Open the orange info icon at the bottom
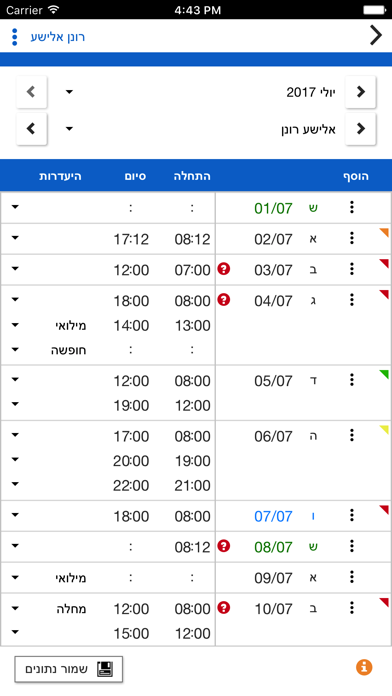392x696 pixels. coord(364,667)
